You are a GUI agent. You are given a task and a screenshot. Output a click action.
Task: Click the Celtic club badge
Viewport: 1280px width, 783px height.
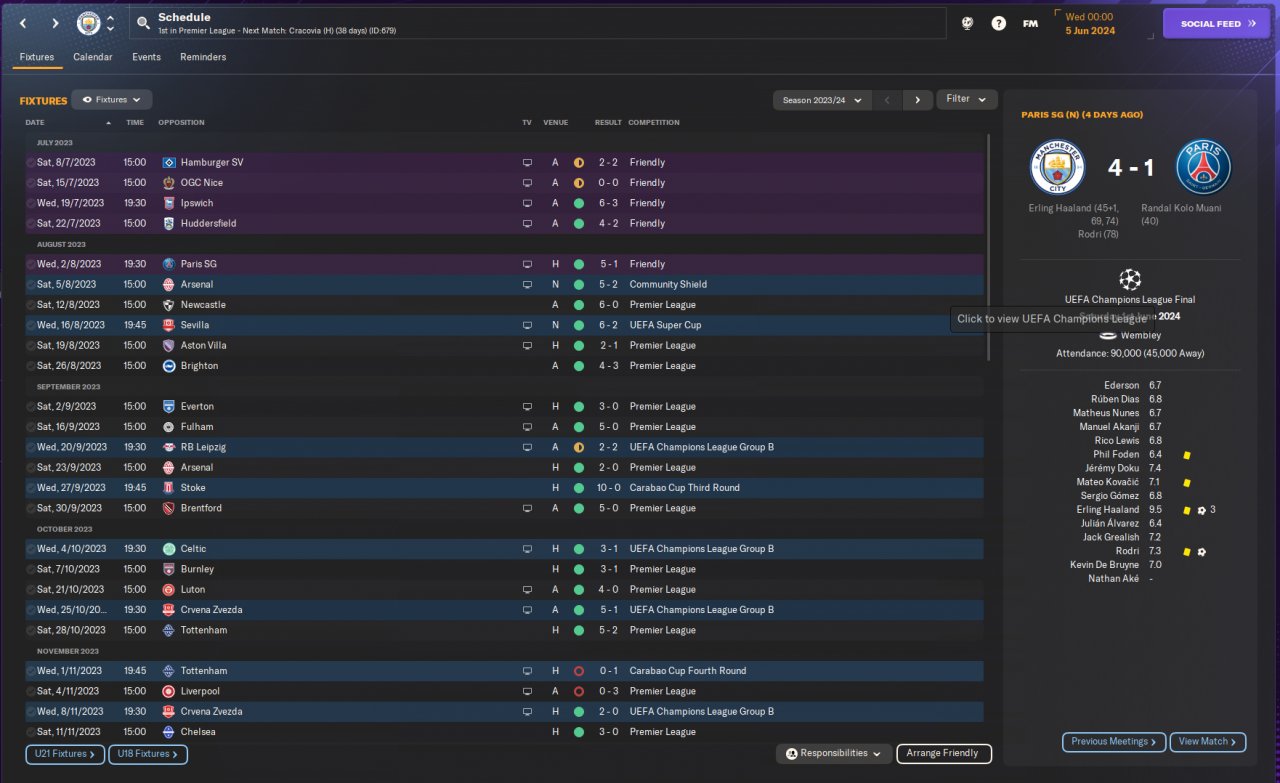click(x=168, y=549)
